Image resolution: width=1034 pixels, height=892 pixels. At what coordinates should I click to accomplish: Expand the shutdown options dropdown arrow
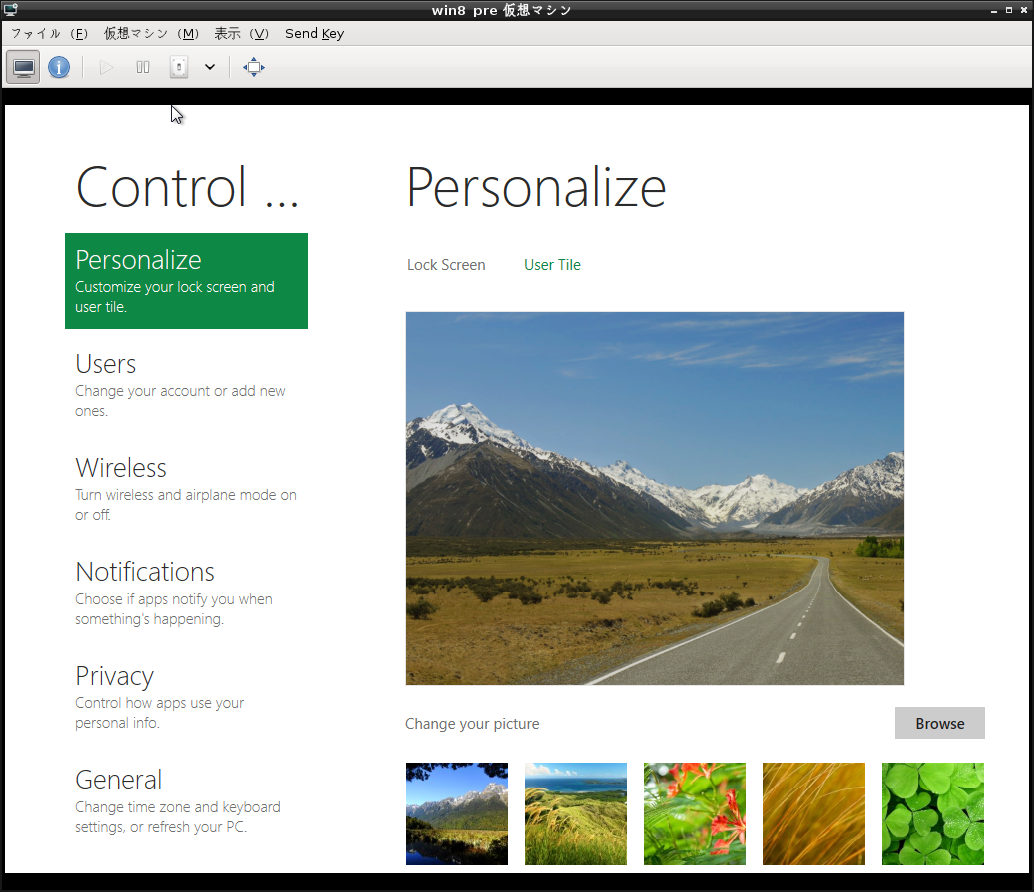(x=210, y=67)
